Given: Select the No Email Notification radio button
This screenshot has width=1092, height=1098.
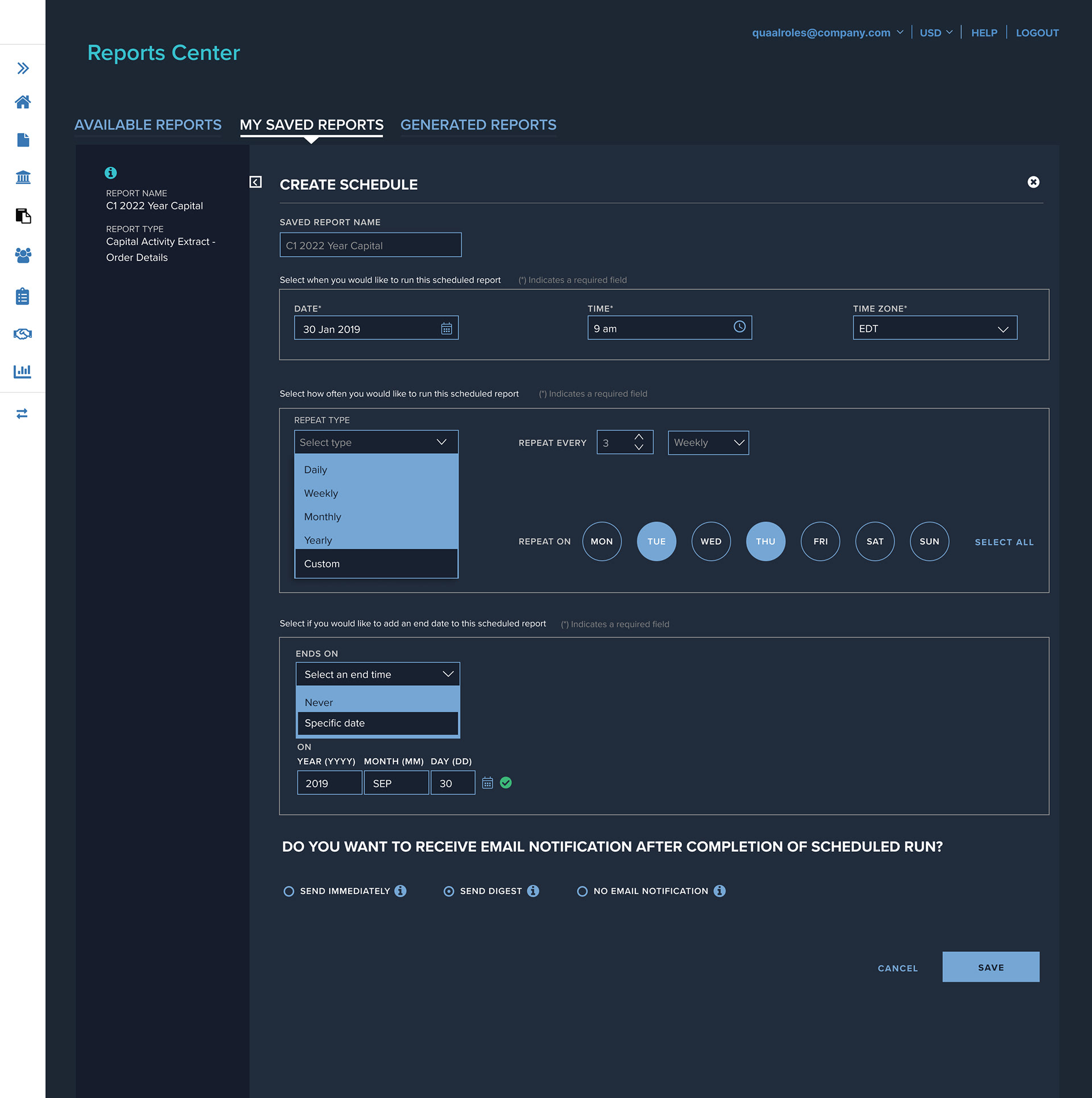Looking at the screenshot, I should (x=582, y=892).
